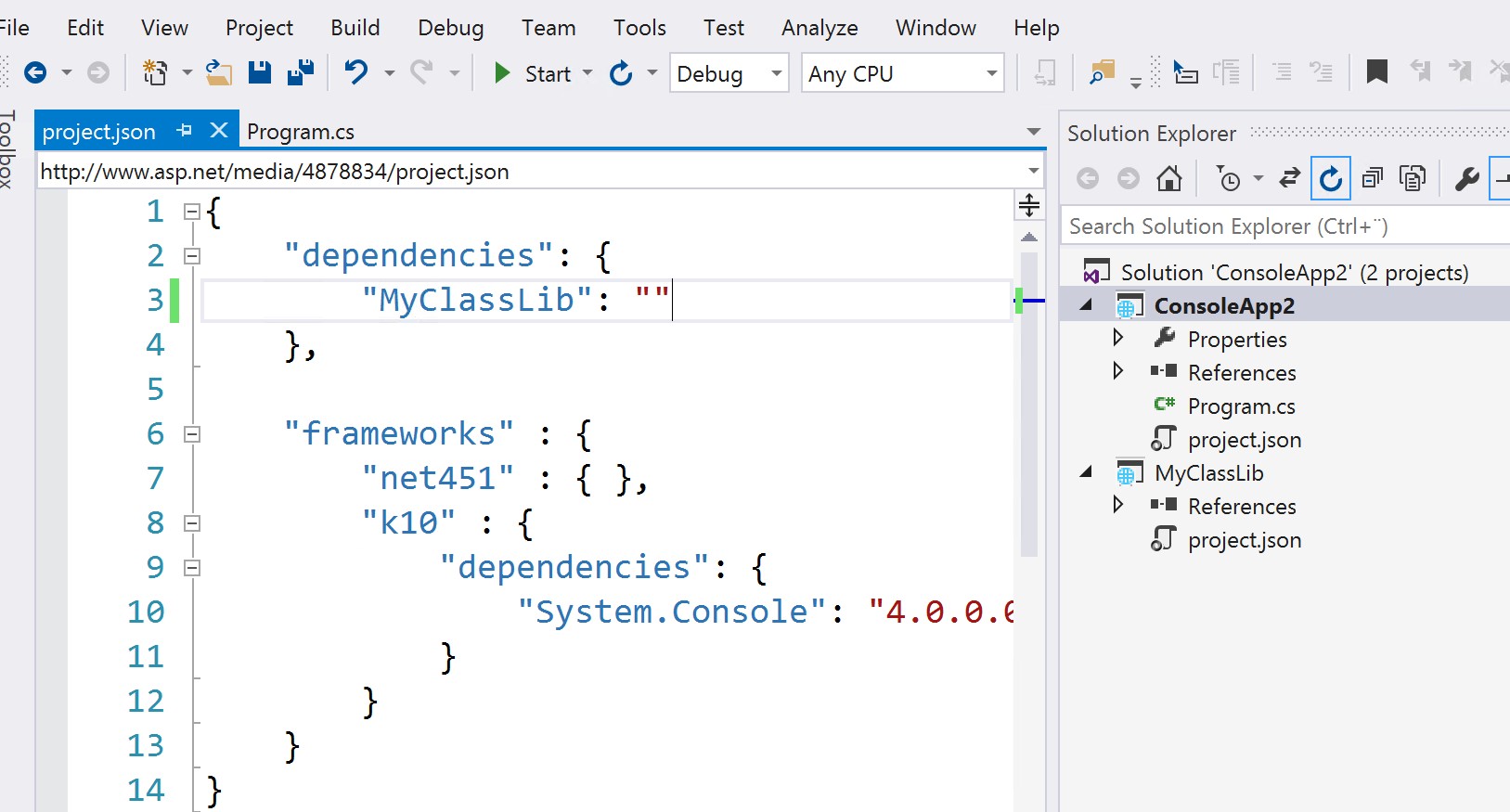Click the Find in Files folder icon
The height and width of the screenshot is (812, 1510).
click(x=1102, y=72)
